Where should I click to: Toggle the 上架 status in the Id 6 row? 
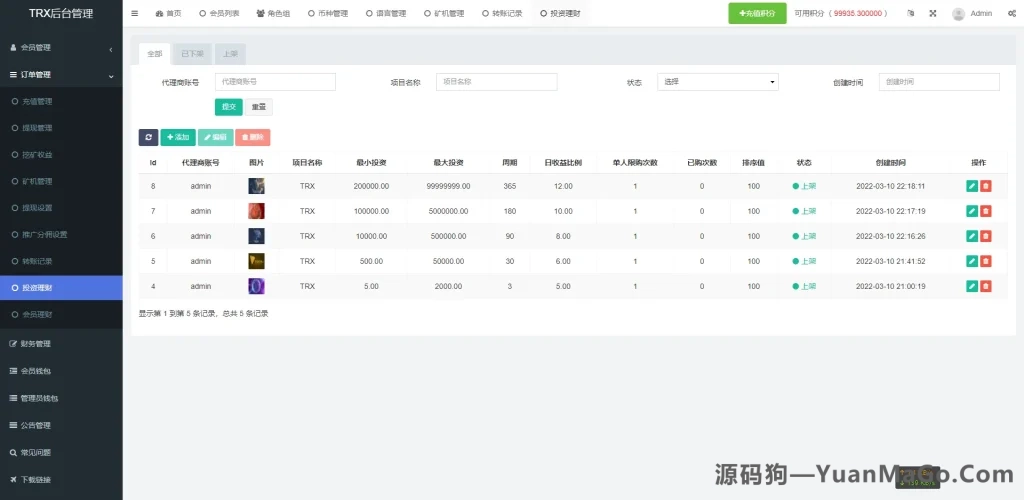pos(804,236)
